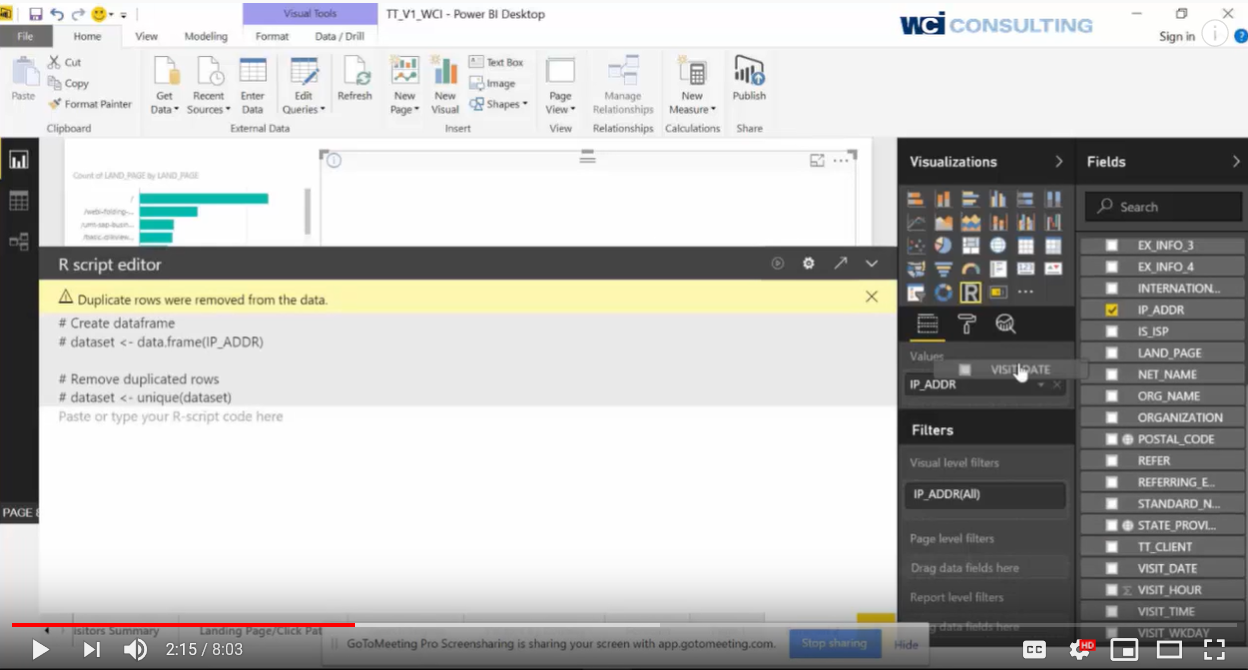Screen dimensions: 1248x670
Task: Choose the stacked column chart visualization
Action: (x=943, y=199)
